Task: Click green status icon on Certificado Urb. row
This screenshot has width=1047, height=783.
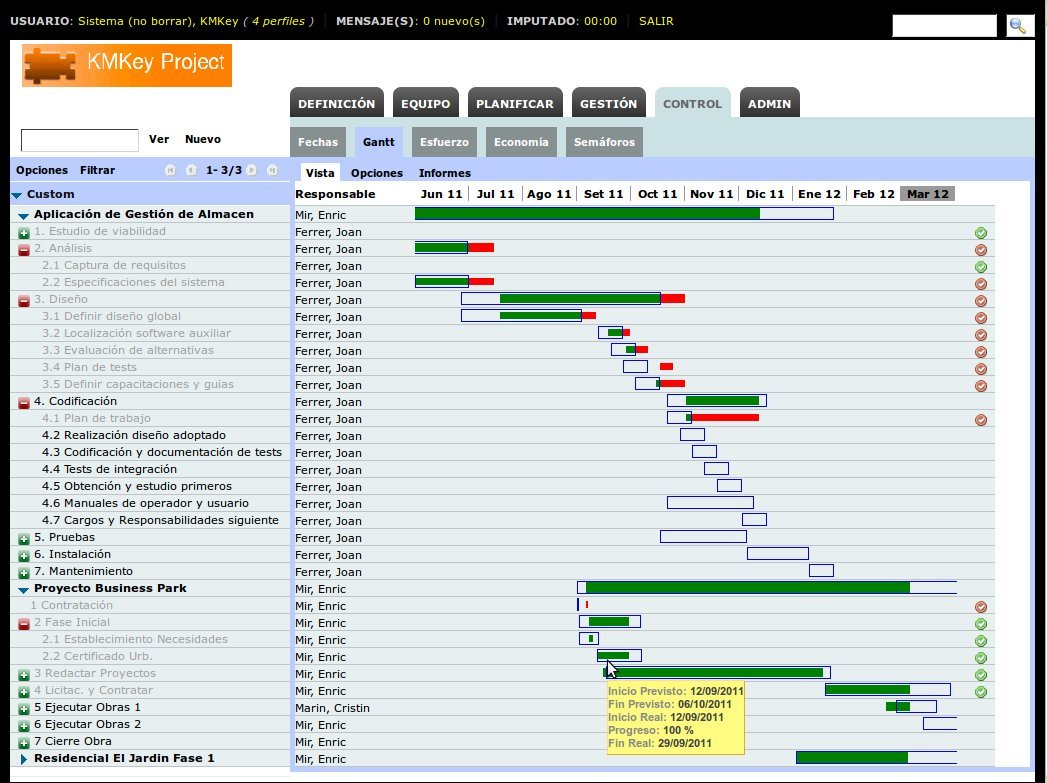Action: [x=981, y=658]
